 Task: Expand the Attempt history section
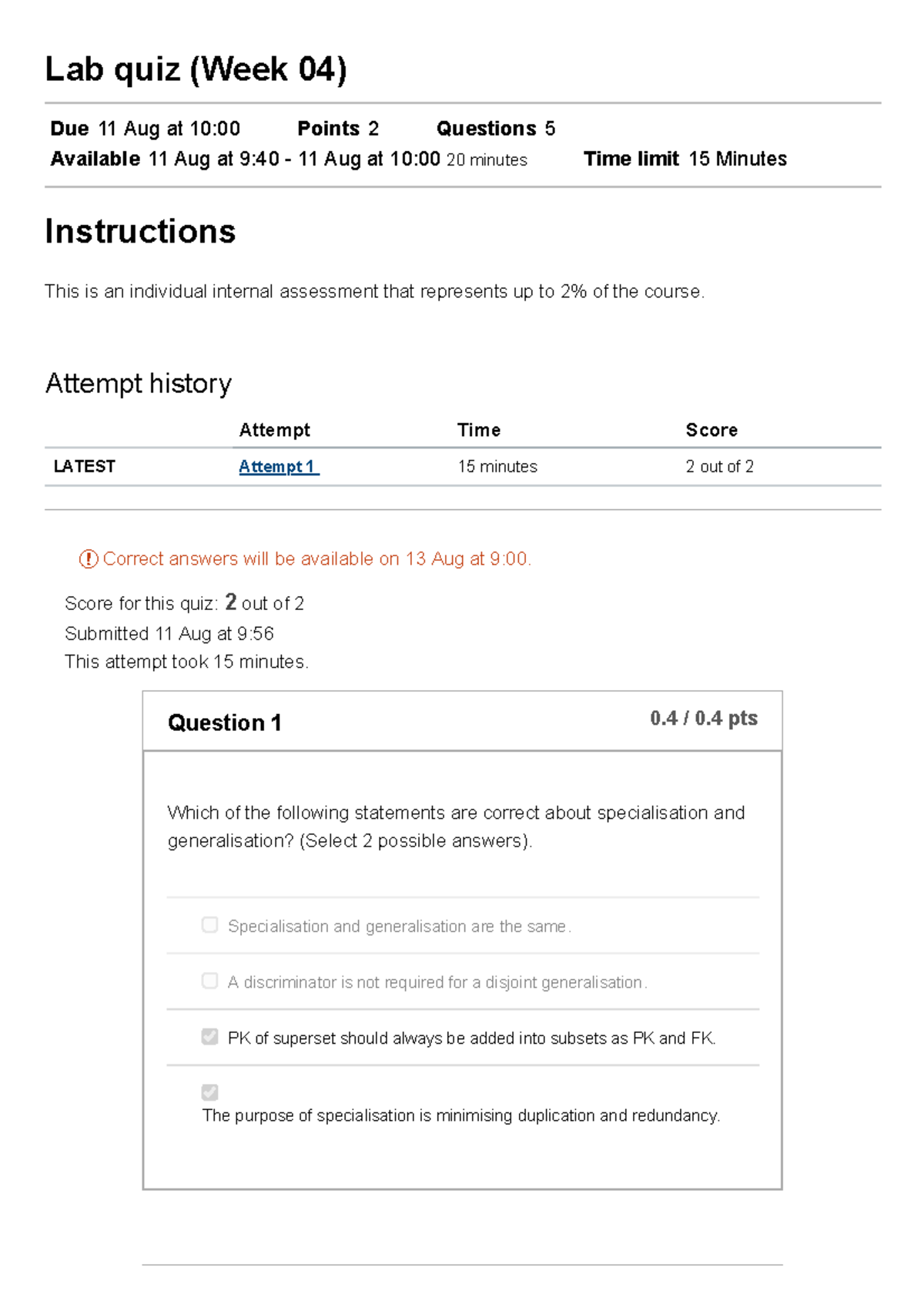139,383
